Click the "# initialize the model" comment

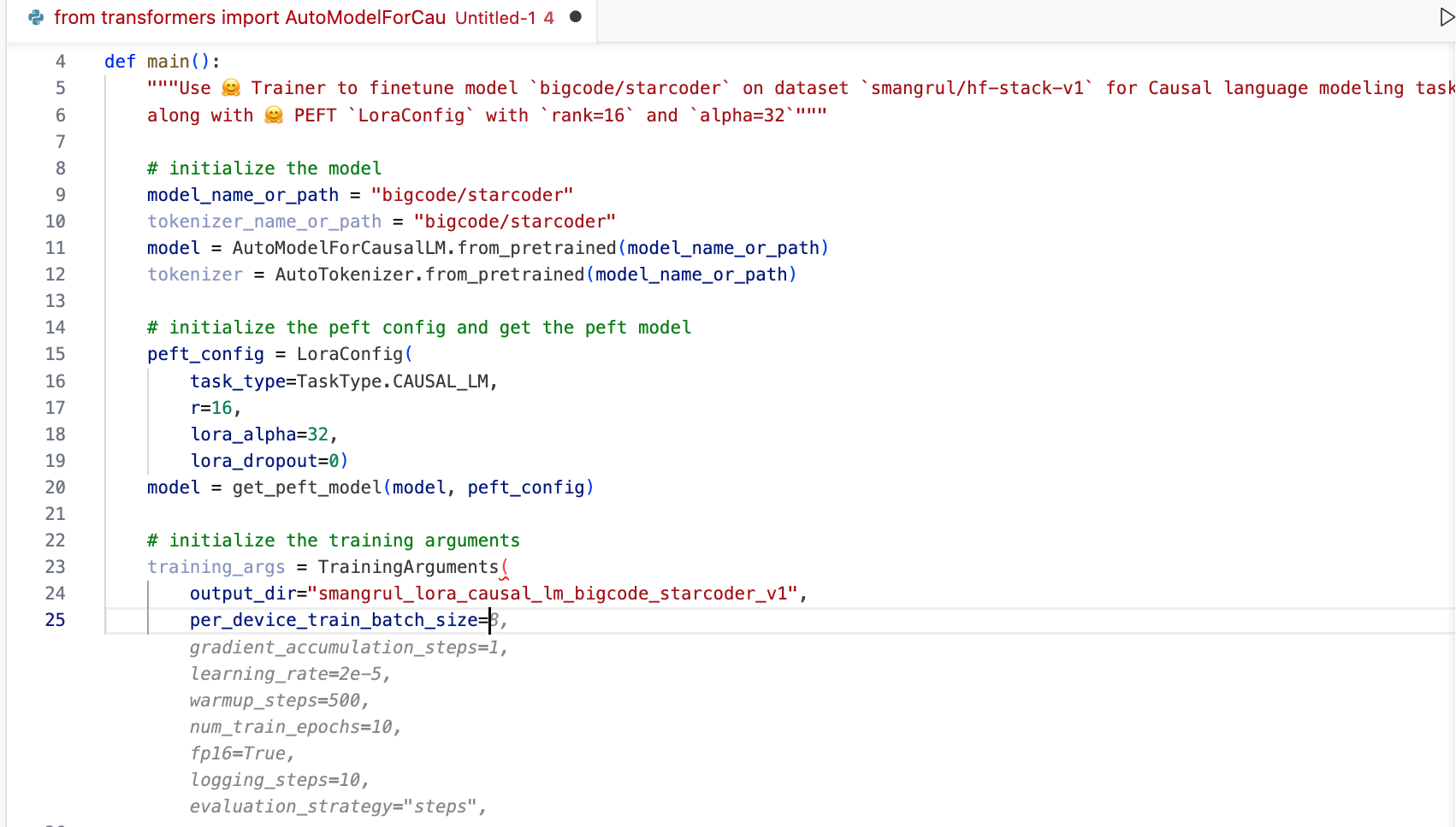[264, 168]
